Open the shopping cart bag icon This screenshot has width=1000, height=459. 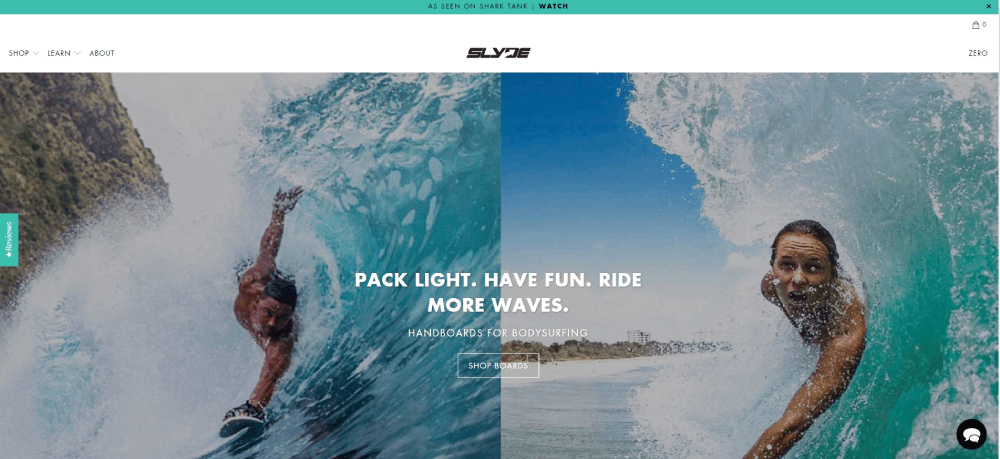point(975,25)
